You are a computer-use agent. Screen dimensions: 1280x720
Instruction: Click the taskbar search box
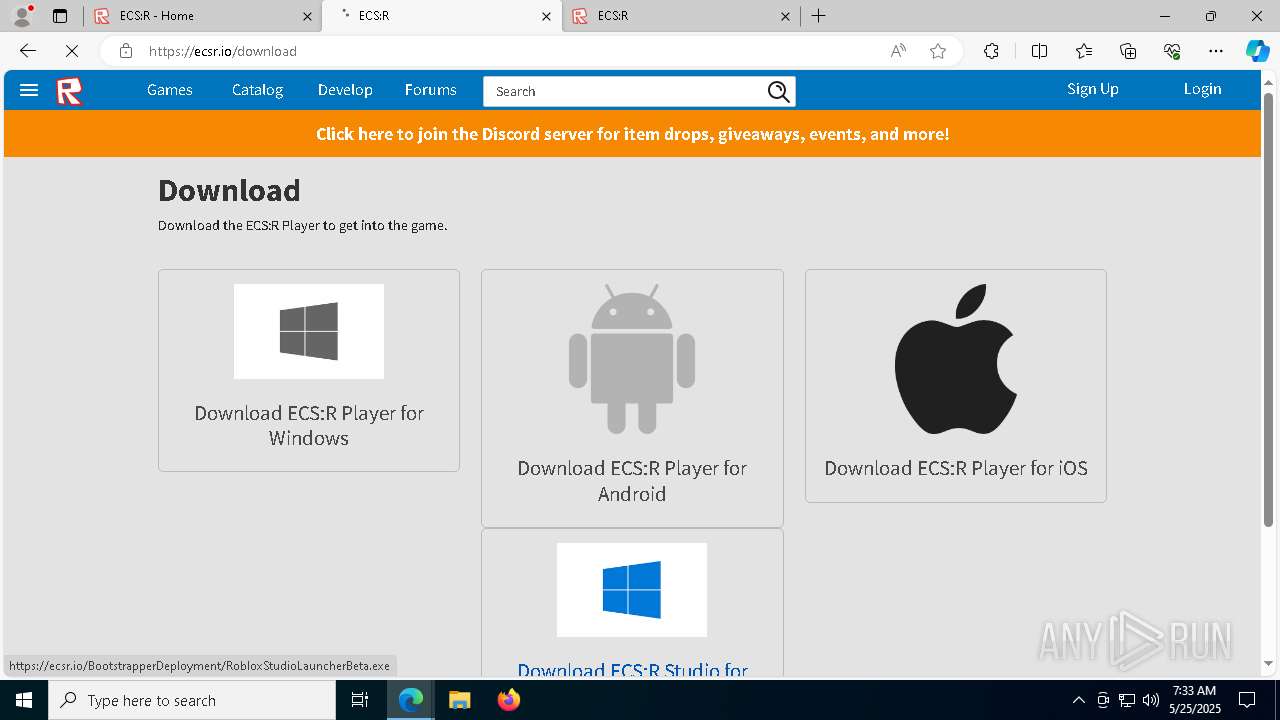pos(192,700)
